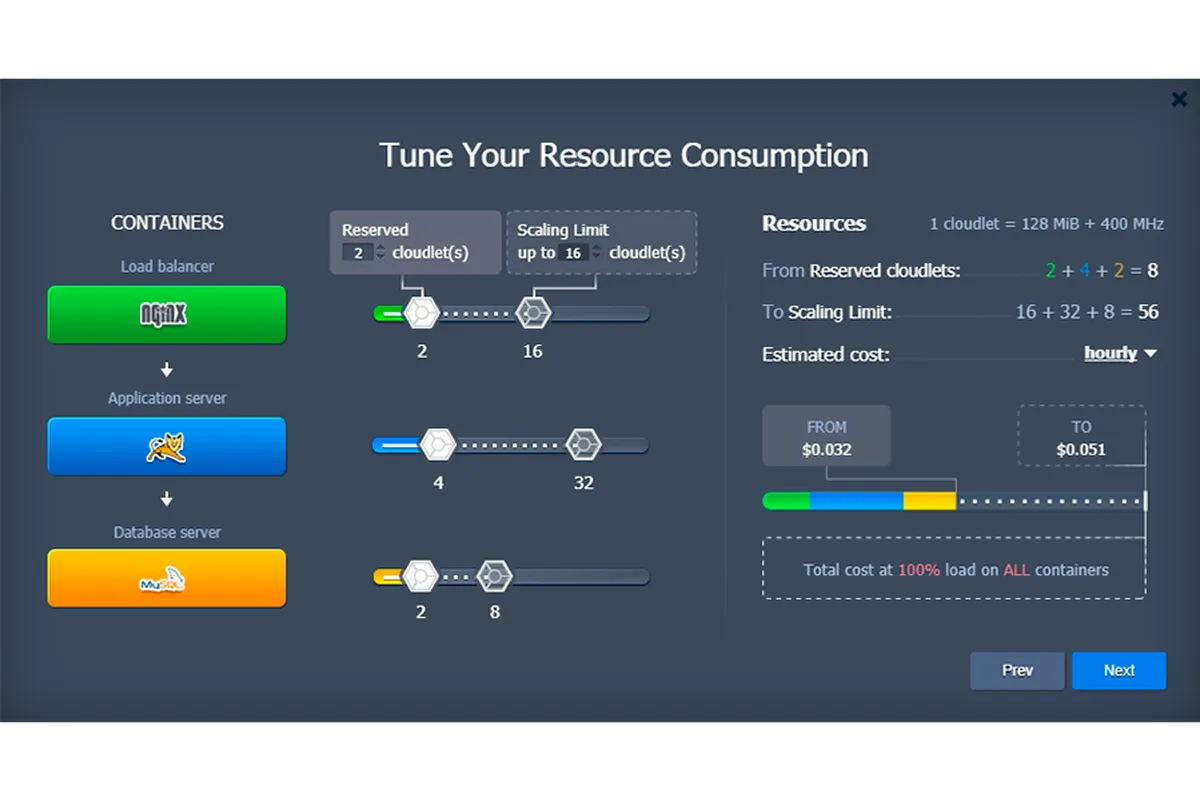Go back with the Prev button
Image resolution: width=1200 pixels, height=801 pixels.
point(1017,670)
